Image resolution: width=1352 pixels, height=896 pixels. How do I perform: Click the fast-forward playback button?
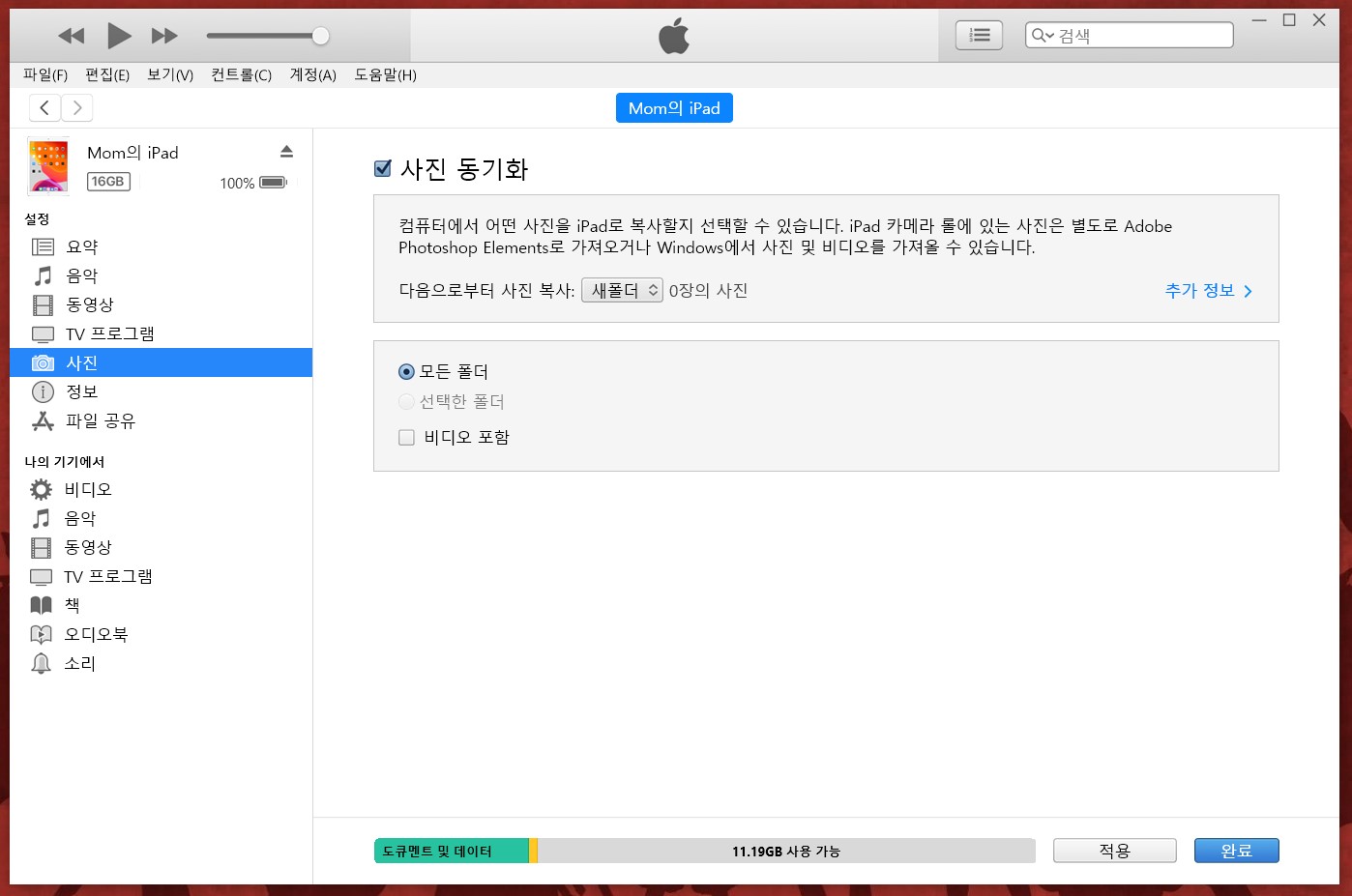164,36
